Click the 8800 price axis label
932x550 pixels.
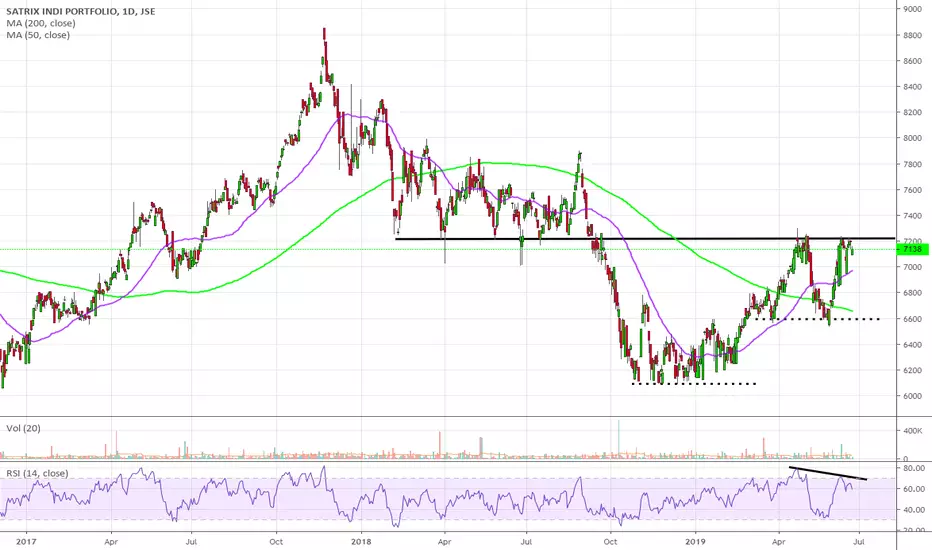pos(912,35)
